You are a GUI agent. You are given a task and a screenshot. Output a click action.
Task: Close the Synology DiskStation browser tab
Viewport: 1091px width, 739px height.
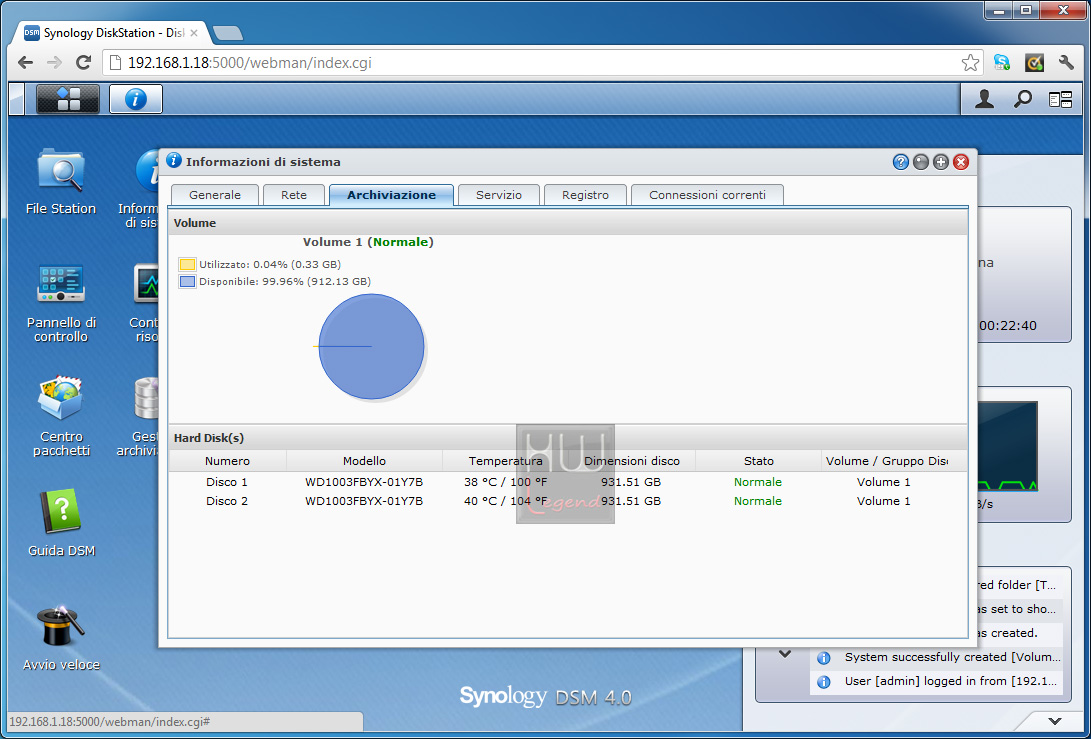193,33
